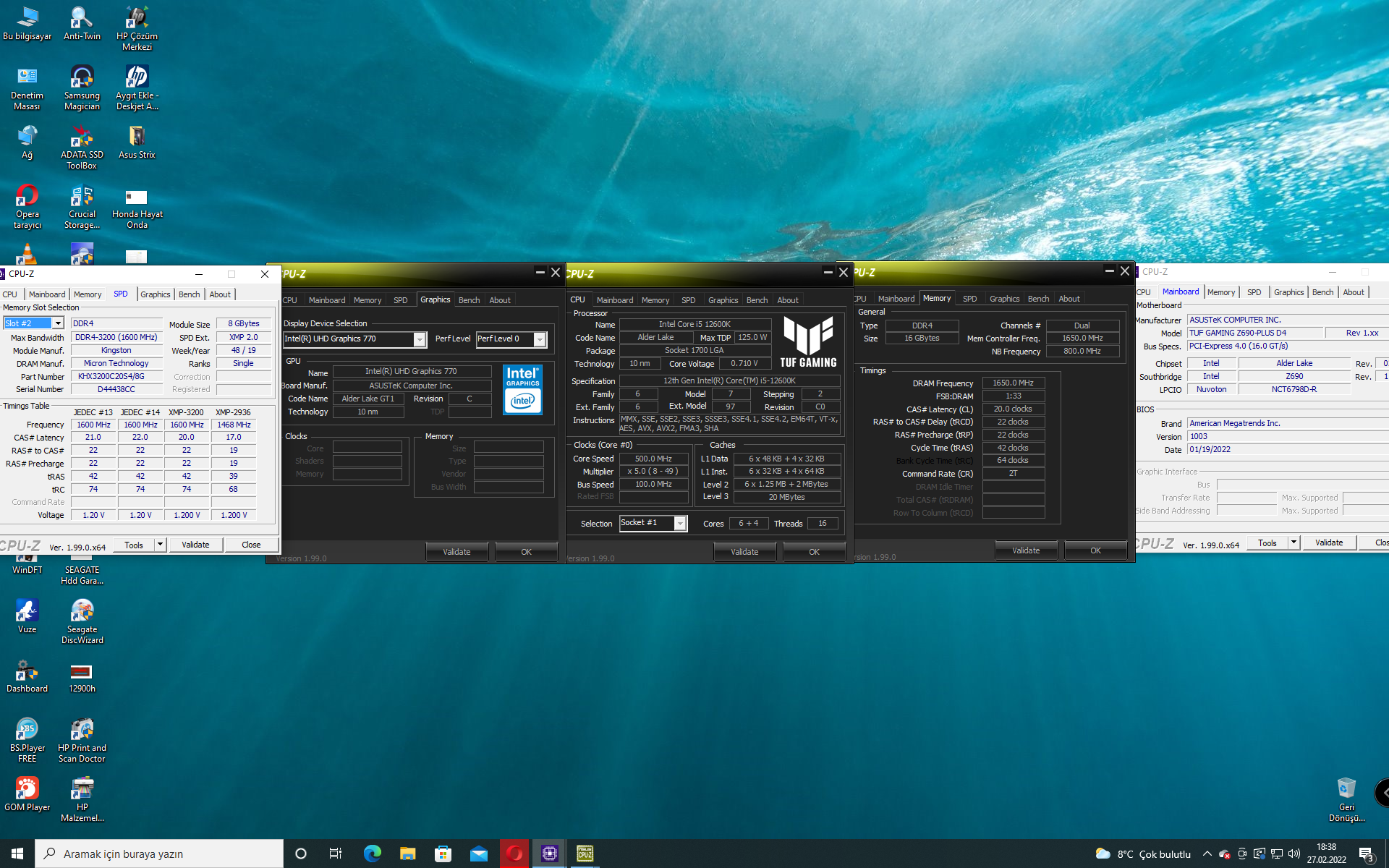The width and height of the screenshot is (1389, 868).
Task: Launch Samsung Magician shortcut
Action: 82,88
